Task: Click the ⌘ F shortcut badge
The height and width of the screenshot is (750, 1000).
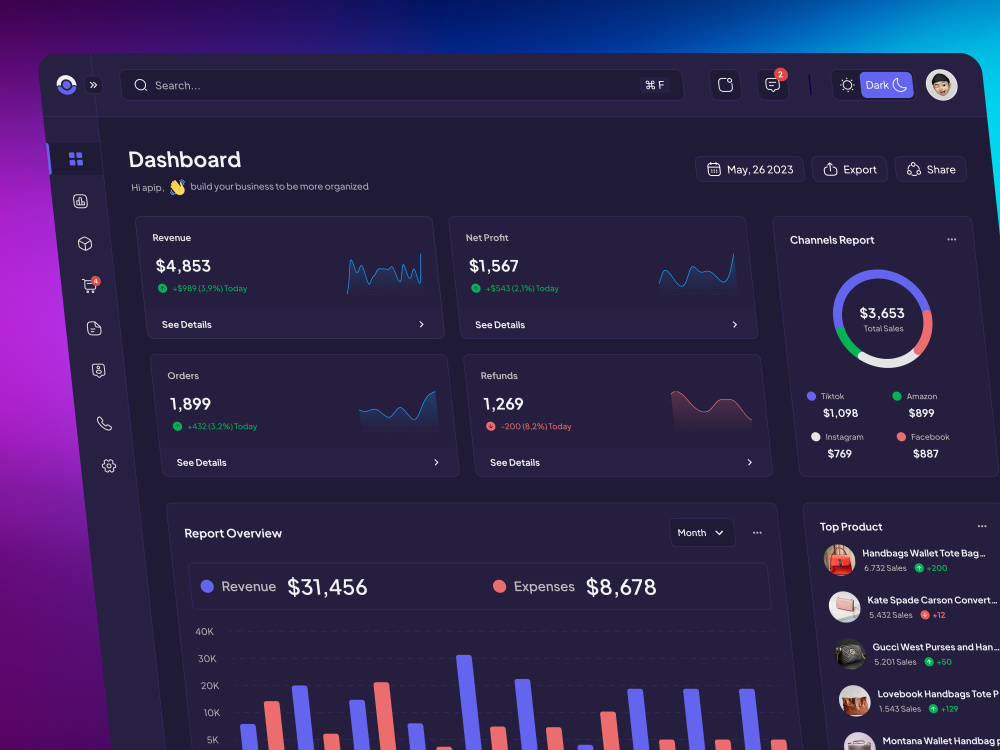Action: pos(654,85)
